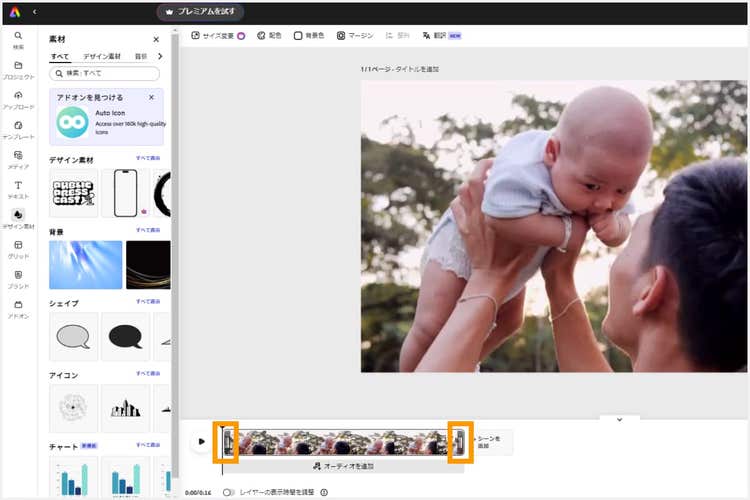Insert the circular floral icon

point(74,408)
